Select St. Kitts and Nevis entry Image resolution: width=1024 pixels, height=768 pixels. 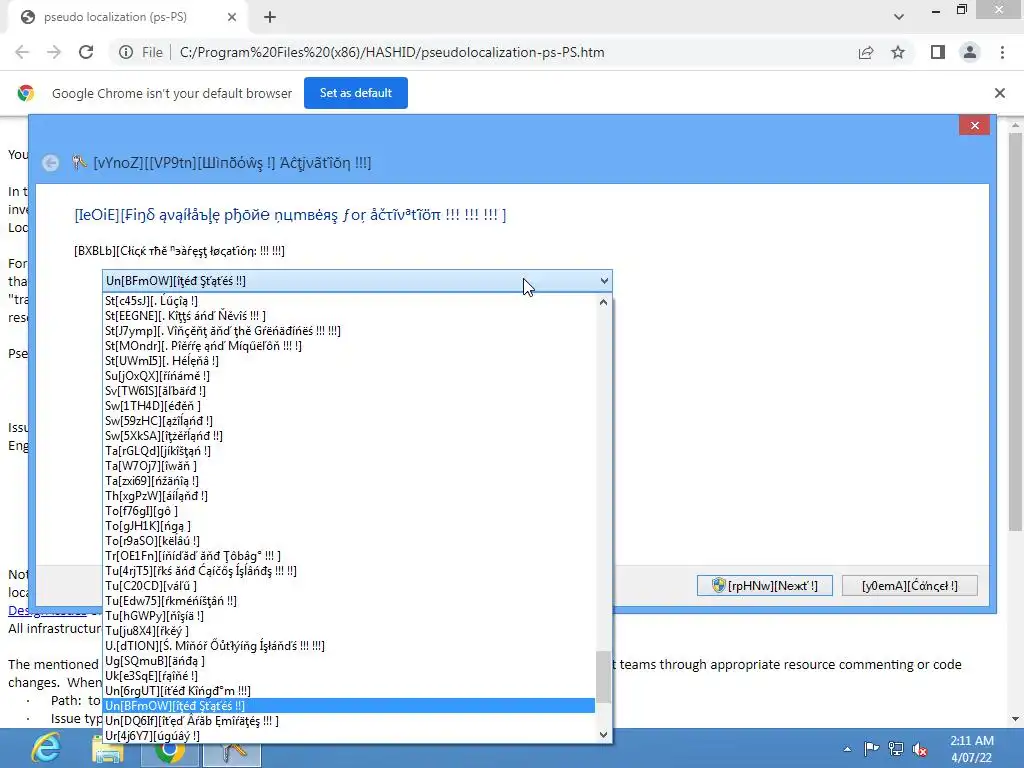click(x=349, y=316)
